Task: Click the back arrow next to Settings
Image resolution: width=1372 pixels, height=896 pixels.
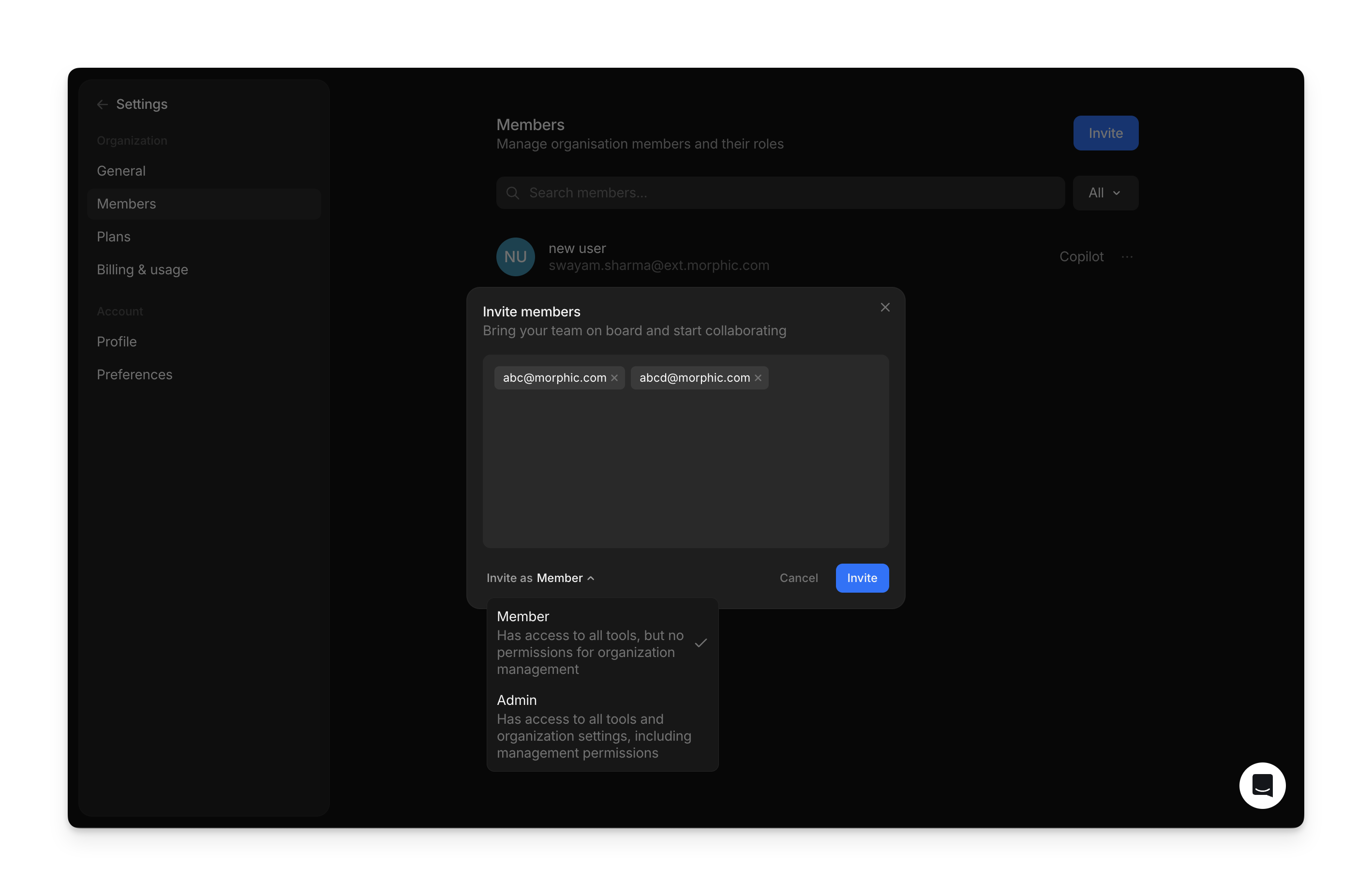Action: point(103,105)
